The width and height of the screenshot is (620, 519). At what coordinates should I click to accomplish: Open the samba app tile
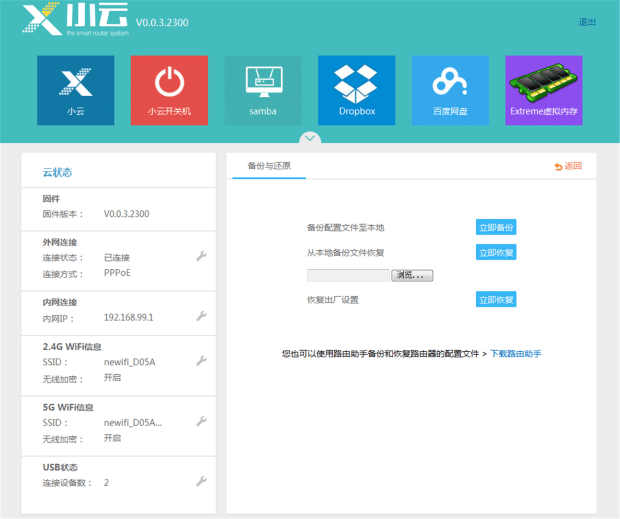pos(263,90)
